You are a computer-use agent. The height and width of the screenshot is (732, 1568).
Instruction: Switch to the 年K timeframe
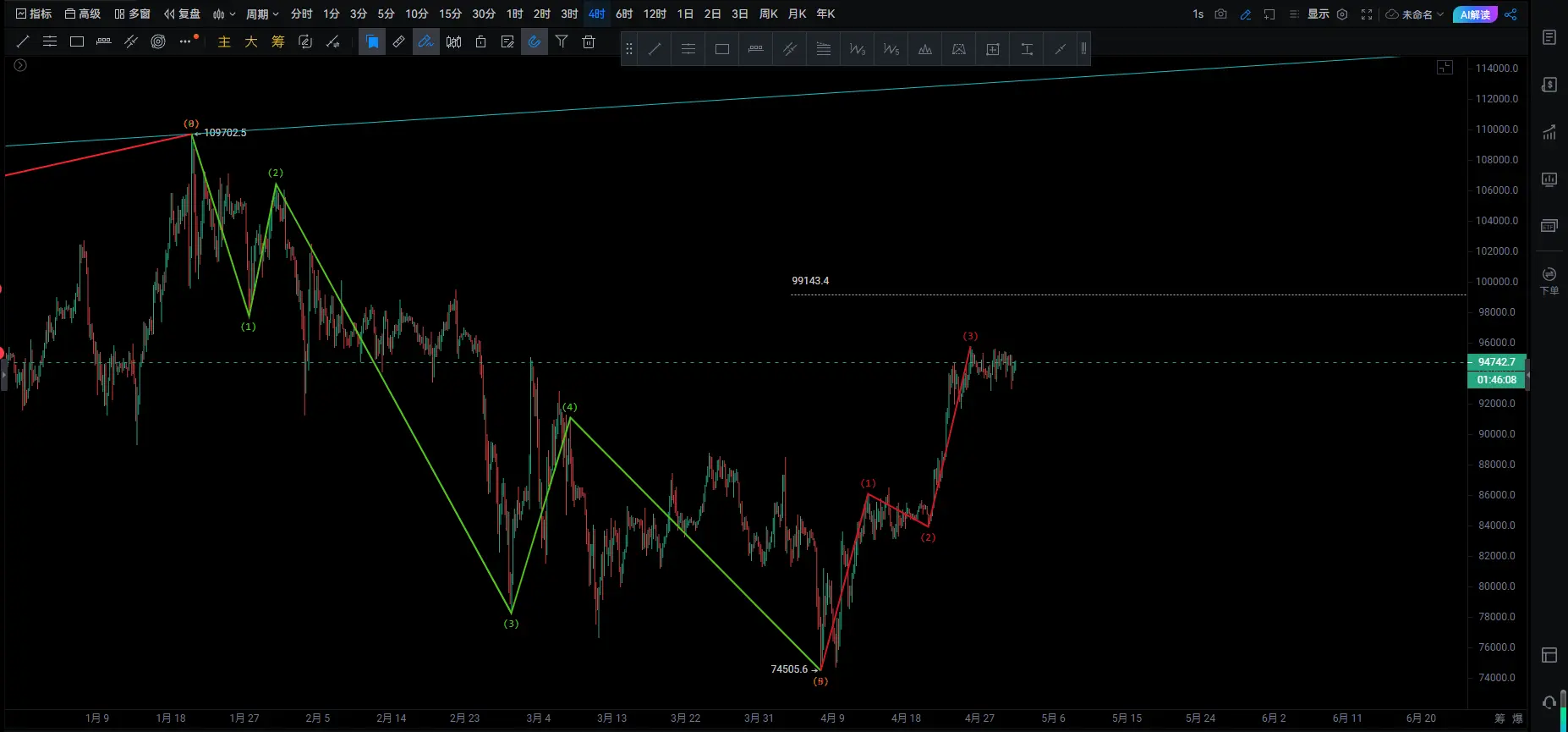825,14
